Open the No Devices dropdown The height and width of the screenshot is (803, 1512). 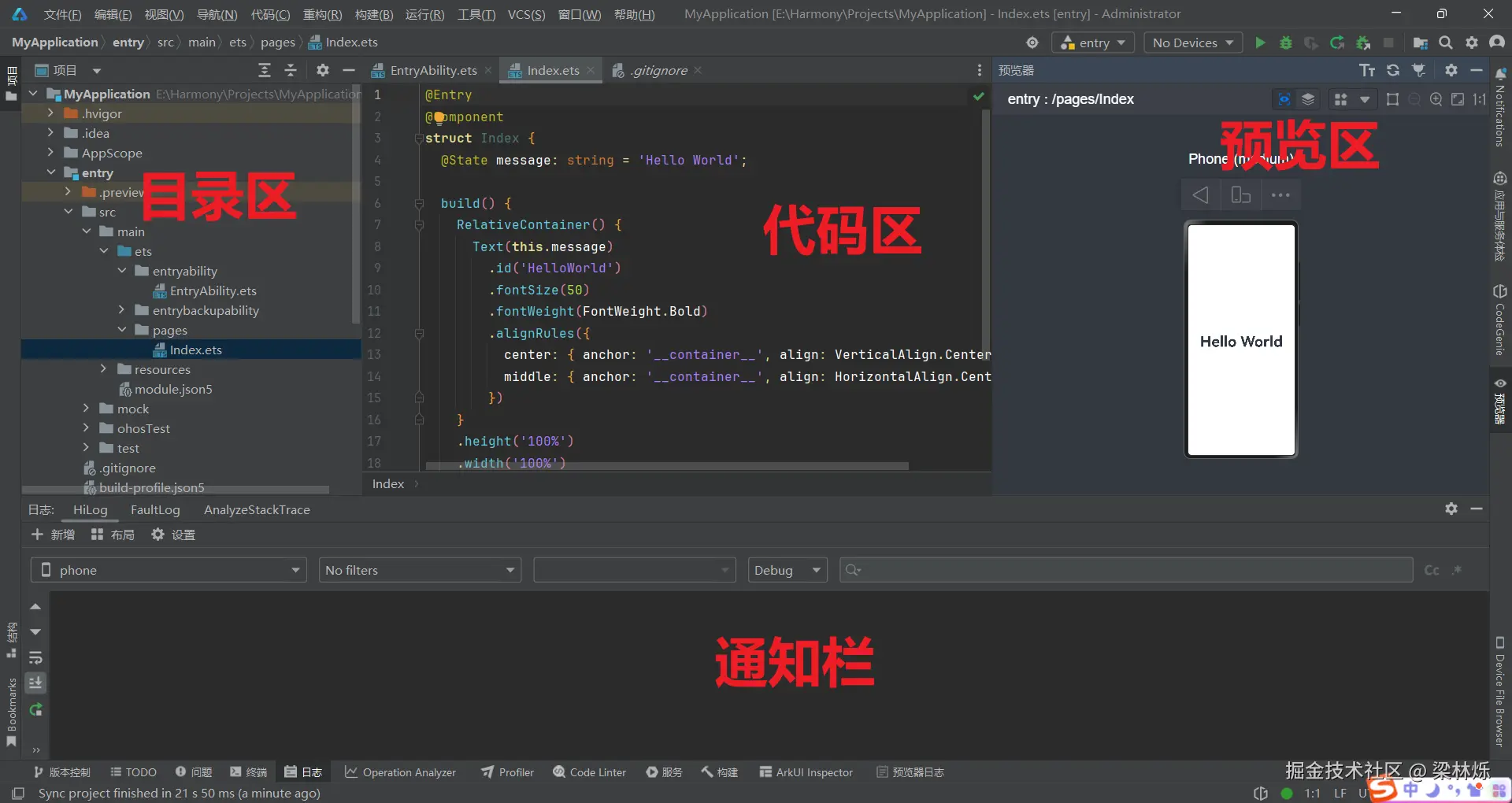point(1191,43)
